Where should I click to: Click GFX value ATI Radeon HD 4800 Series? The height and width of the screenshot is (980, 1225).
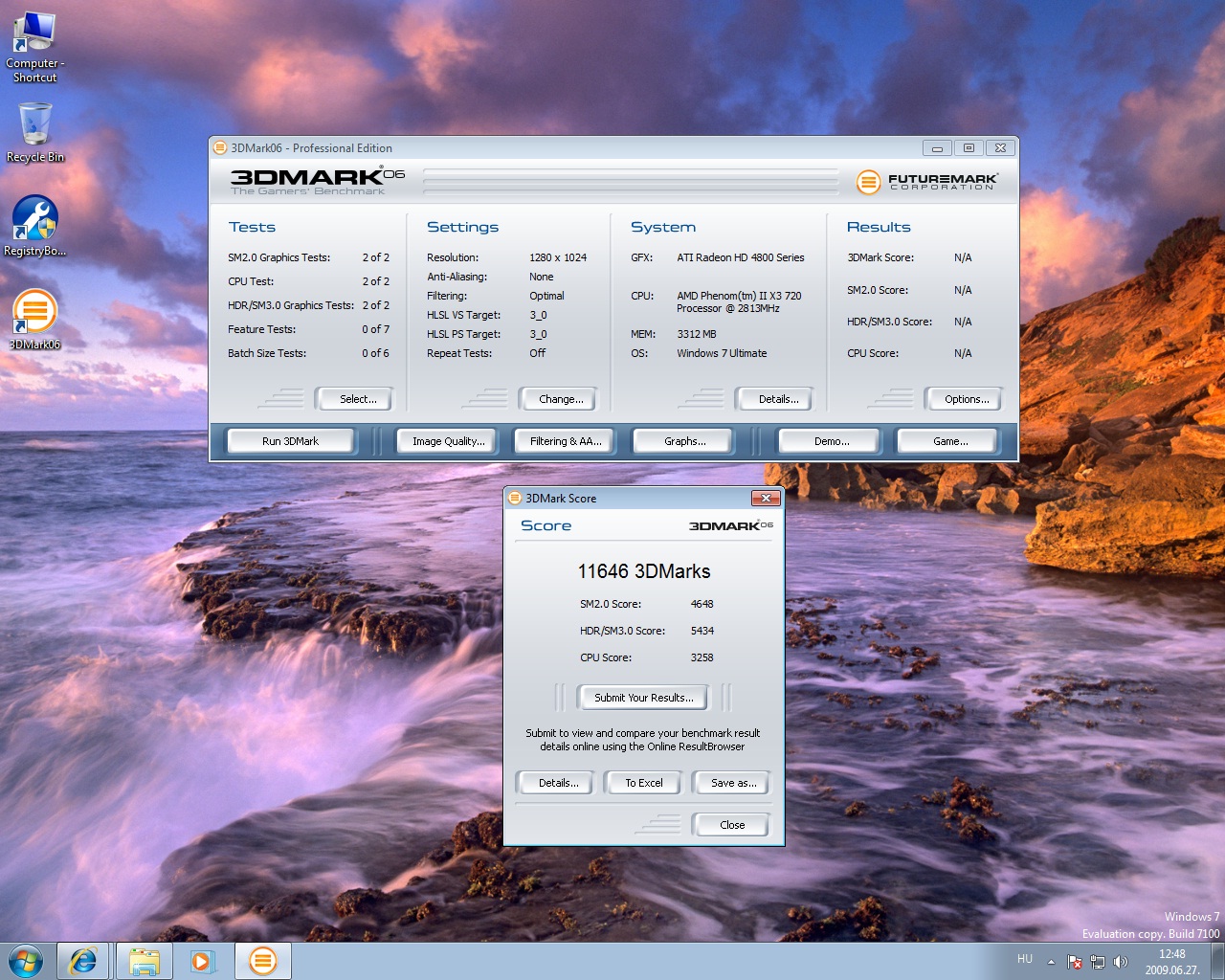[741, 257]
